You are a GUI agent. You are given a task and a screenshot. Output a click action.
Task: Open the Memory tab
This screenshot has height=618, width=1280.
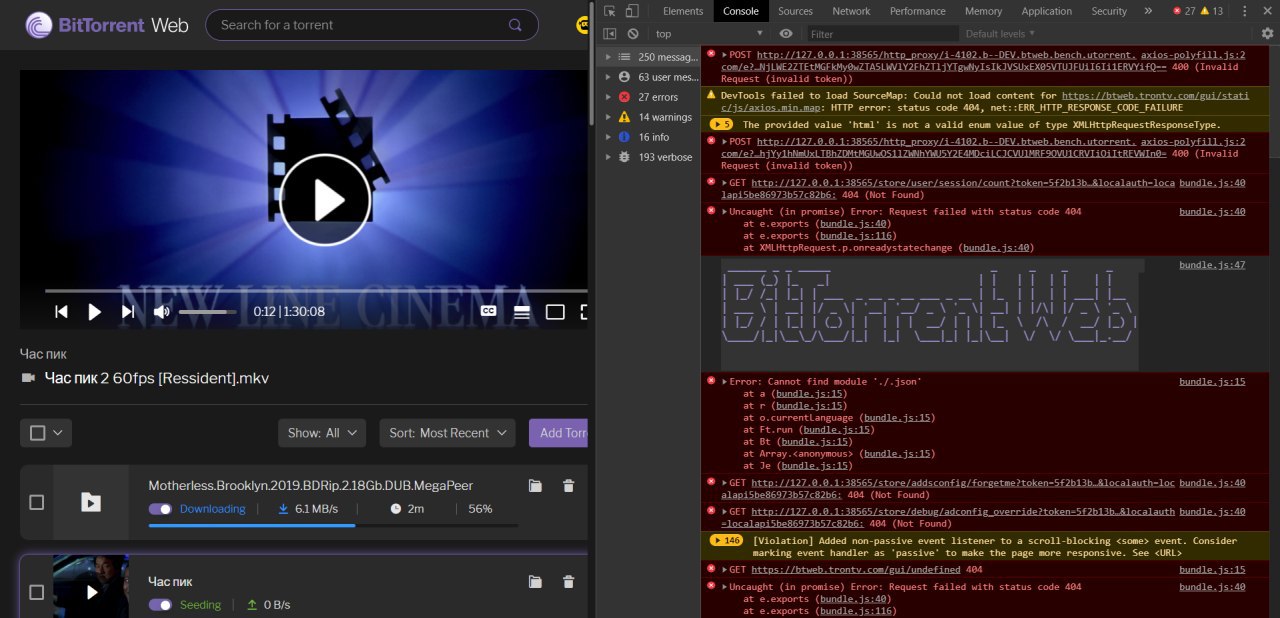(x=983, y=11)
